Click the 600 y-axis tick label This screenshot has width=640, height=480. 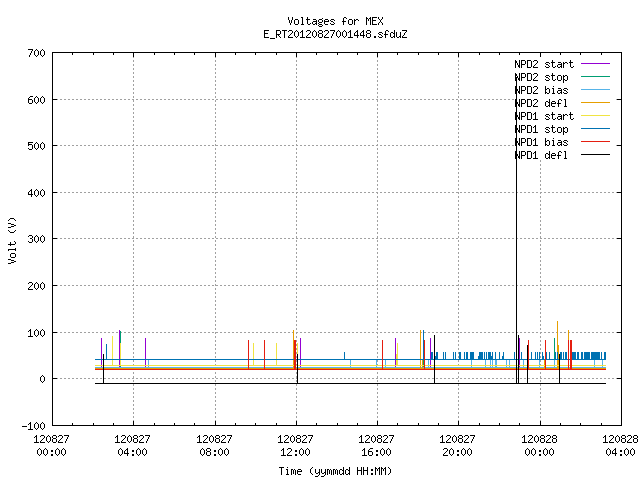click(36, 100)
